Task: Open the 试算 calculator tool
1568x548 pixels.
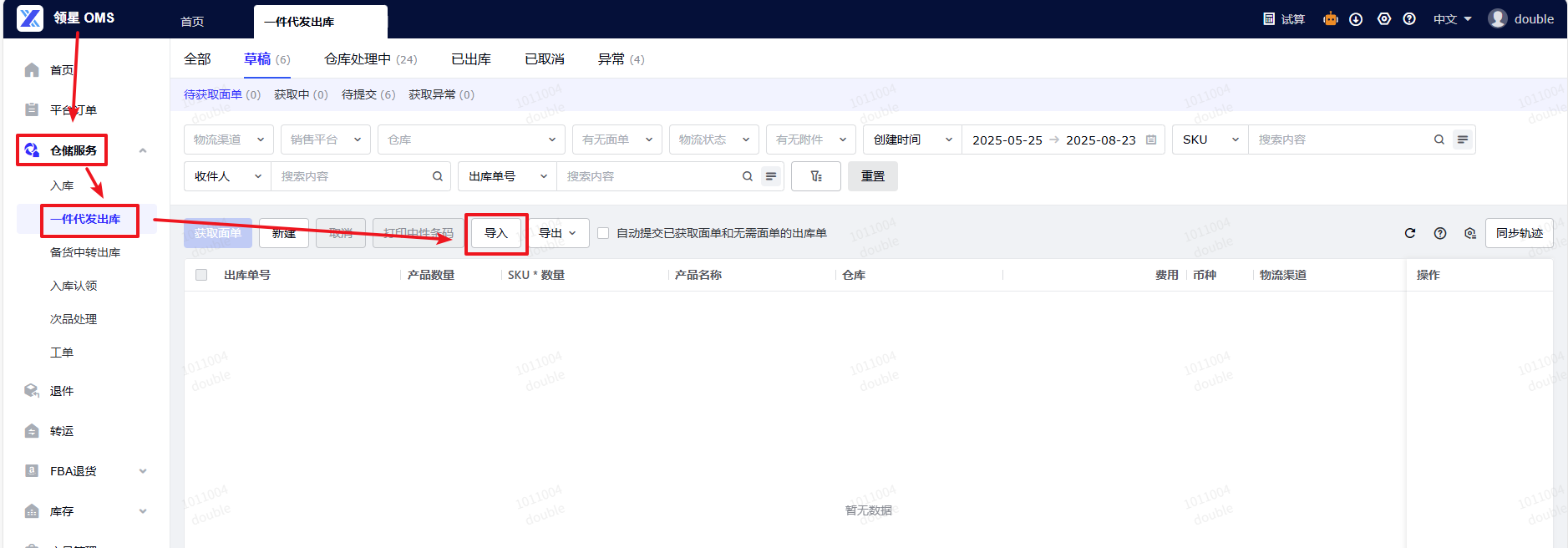Action: [x=1284, y=19]
